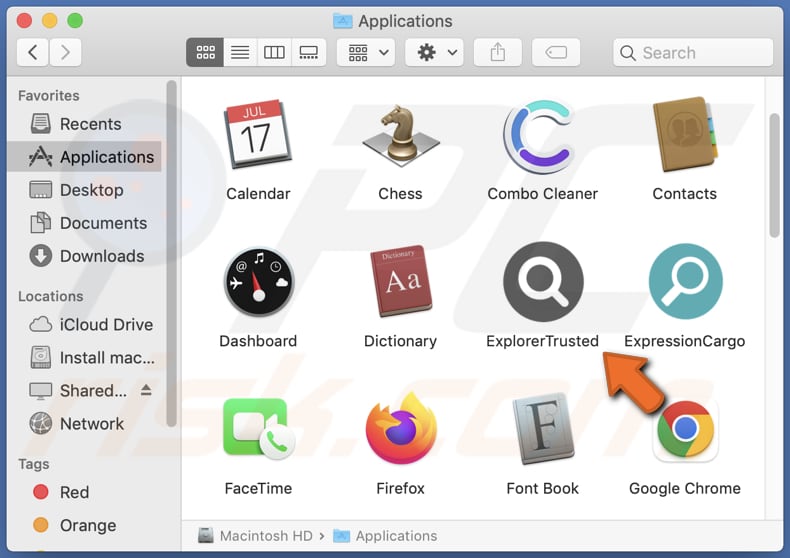Image resolution: width=790 pixels, height=558 pixels.
Task: Open Downloads in the sidebar
Action: 84,256
